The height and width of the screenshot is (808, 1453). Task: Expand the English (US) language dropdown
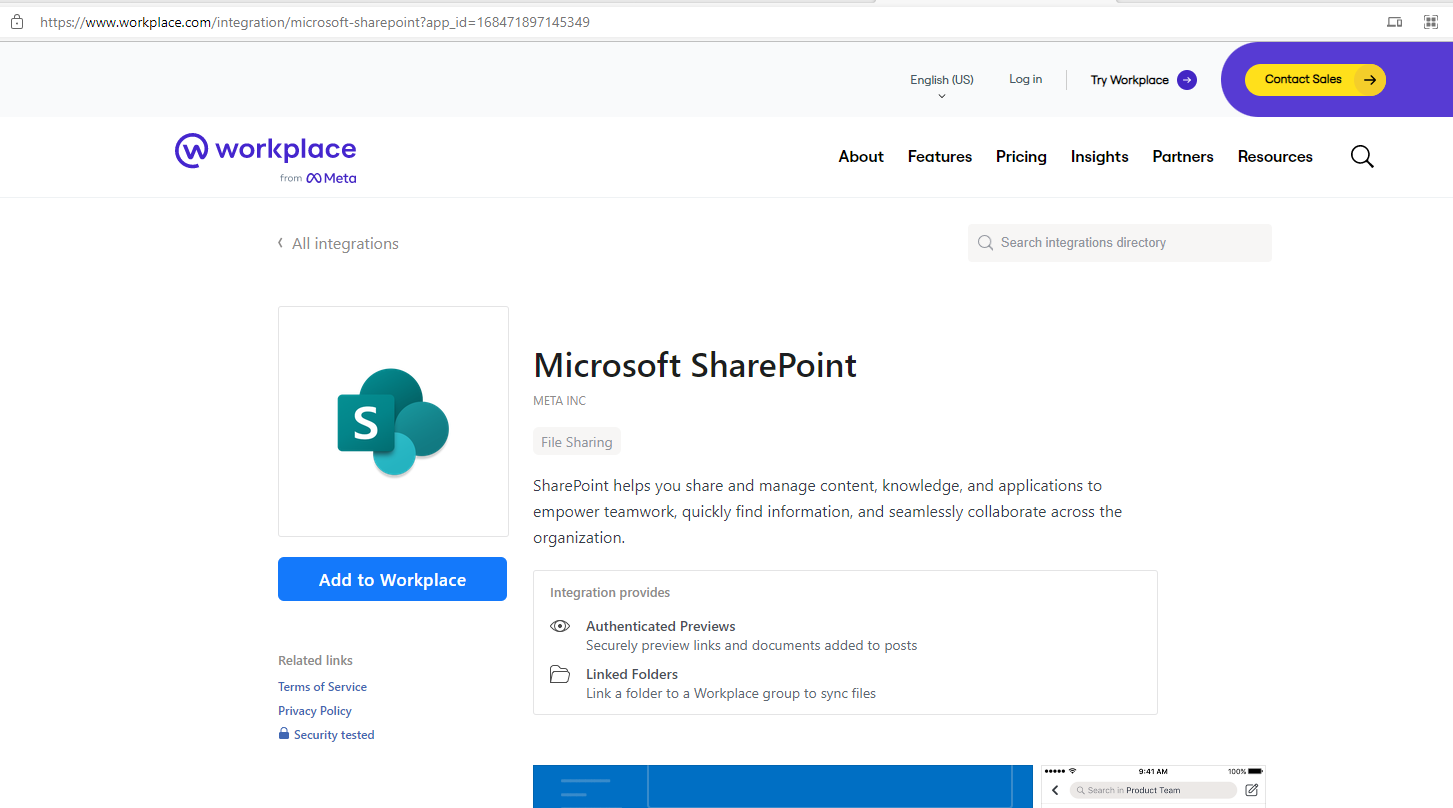(x=941, y=85)
